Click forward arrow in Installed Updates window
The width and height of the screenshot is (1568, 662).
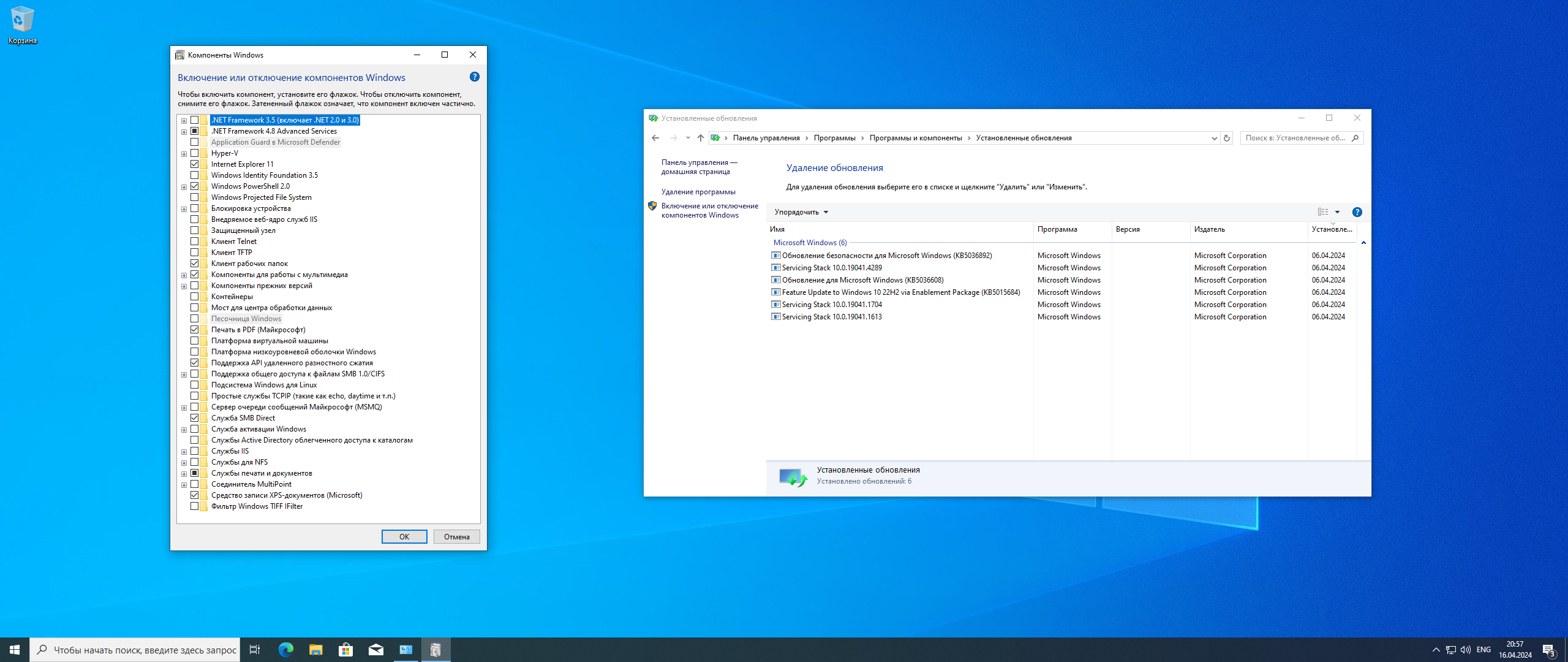coord(673,138)
